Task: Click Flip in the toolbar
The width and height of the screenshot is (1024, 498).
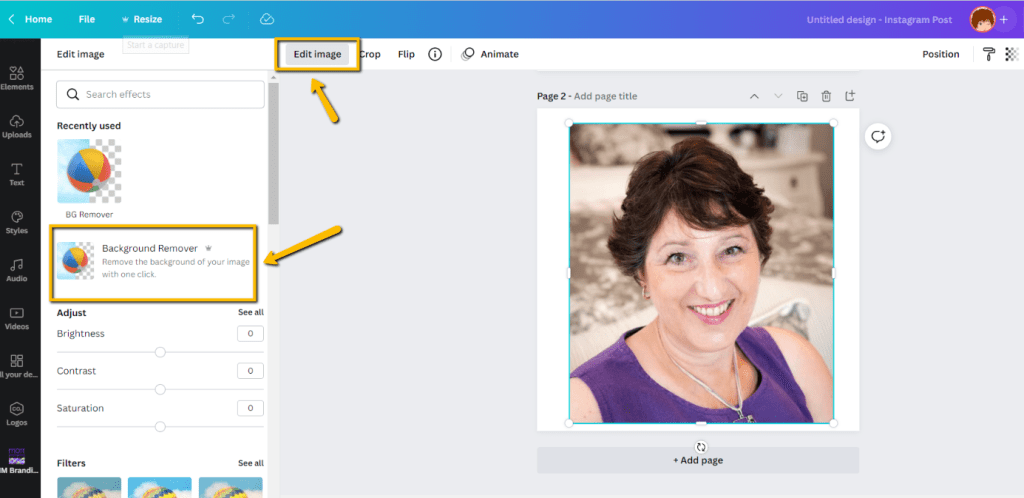Action: tap(406, 54)
